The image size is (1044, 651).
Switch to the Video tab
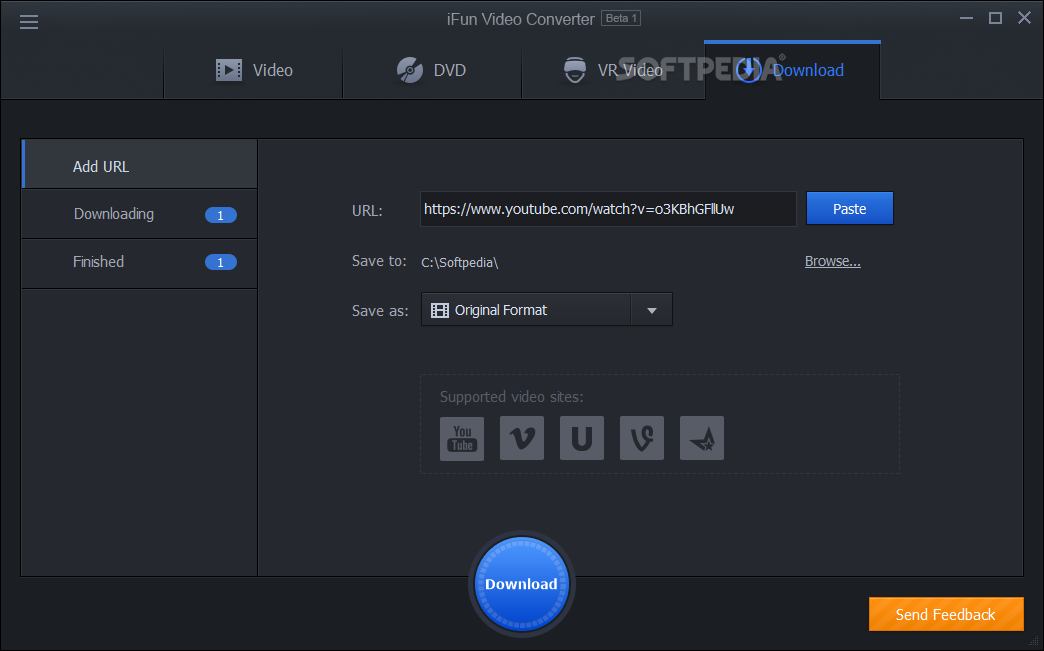[253, 70]
